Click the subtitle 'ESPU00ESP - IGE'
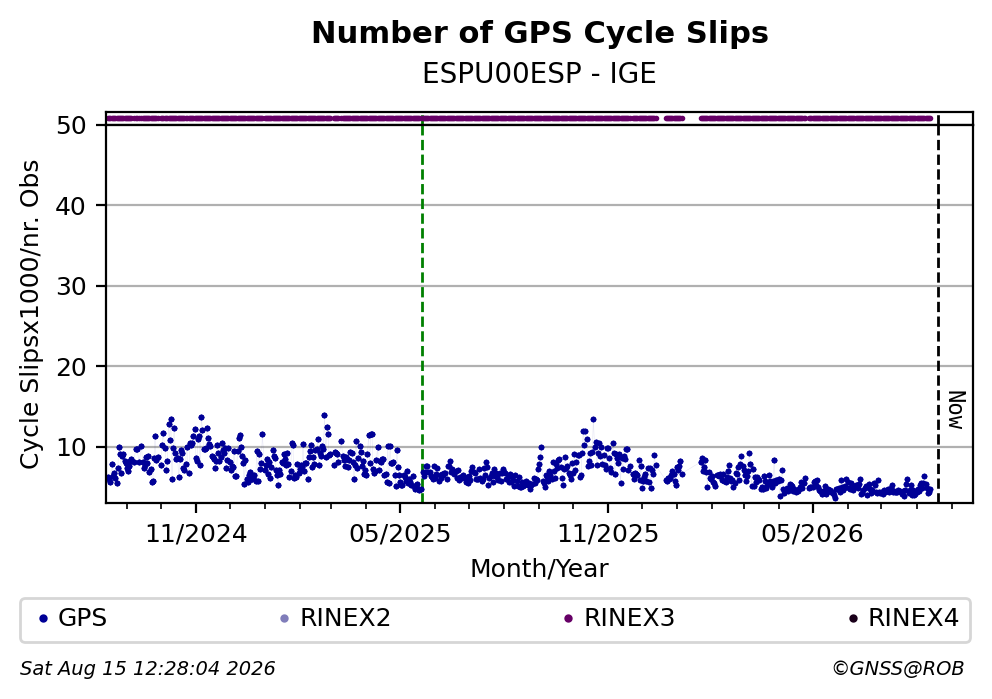This screenshot has width=992, height=699. (x=539, y=74)
